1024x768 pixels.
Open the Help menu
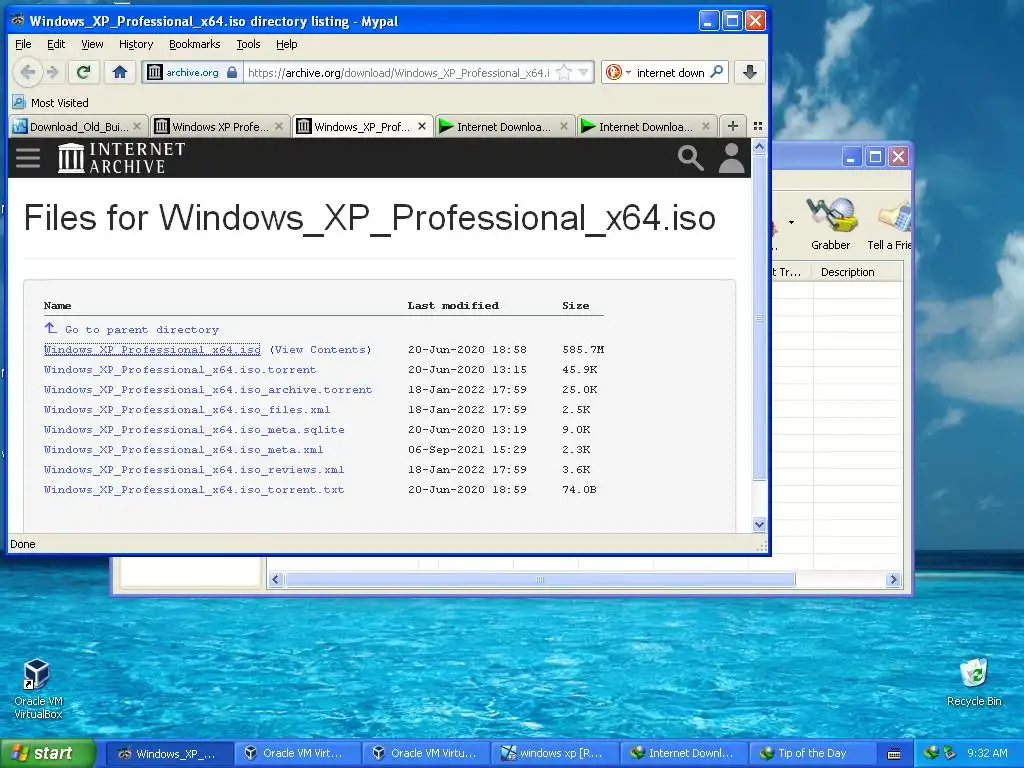[287, 44]
